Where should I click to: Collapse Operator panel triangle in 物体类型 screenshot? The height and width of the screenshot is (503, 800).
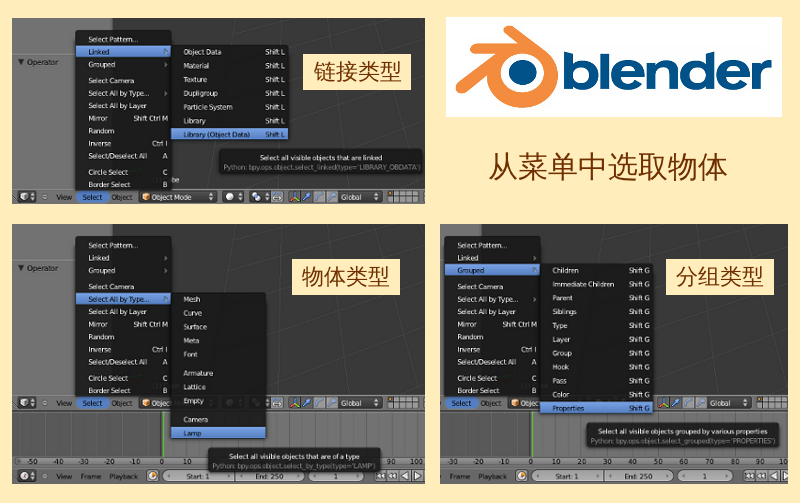pos(21,268)
